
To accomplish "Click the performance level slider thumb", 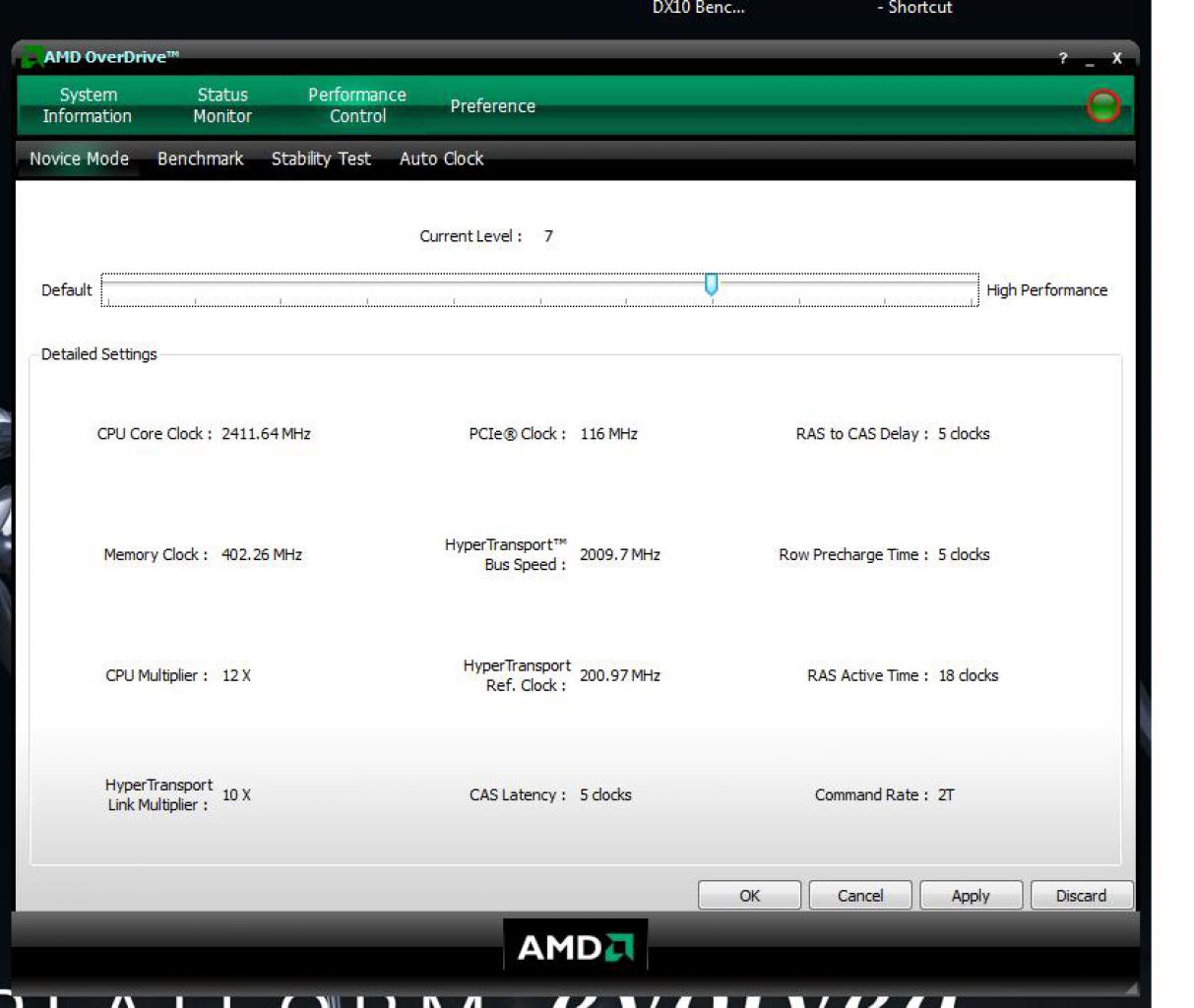I will coord(711,284).
